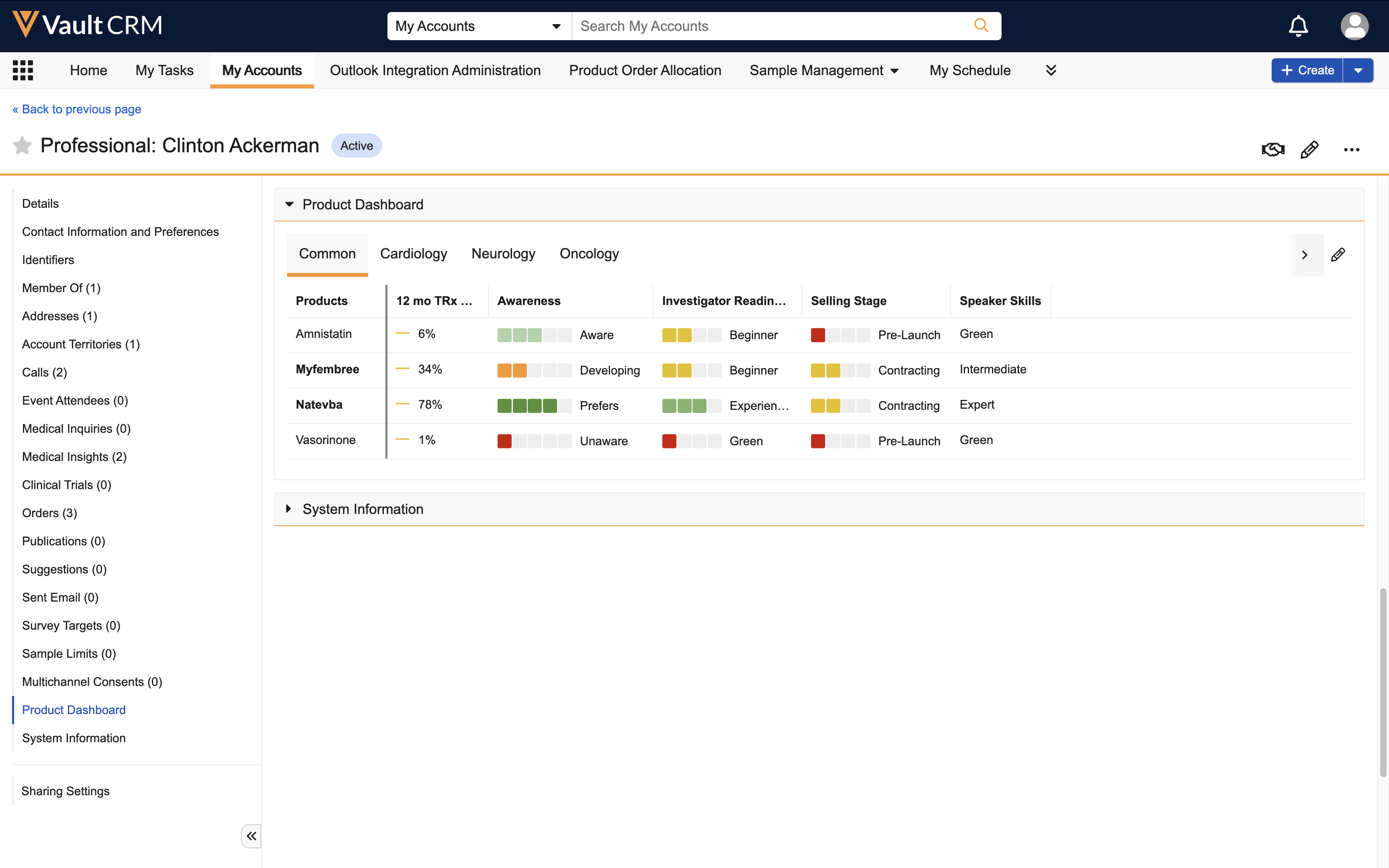The image size is (1389, 868).
Task: Switch to the Cardiology tab
Action: click(413, 254)
